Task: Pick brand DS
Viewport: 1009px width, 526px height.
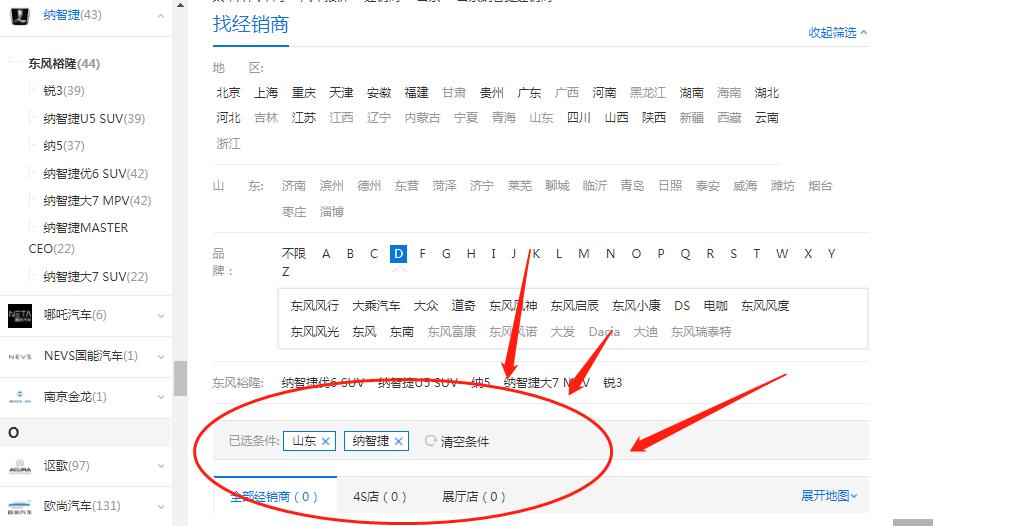Action: [x=682, y=306]
